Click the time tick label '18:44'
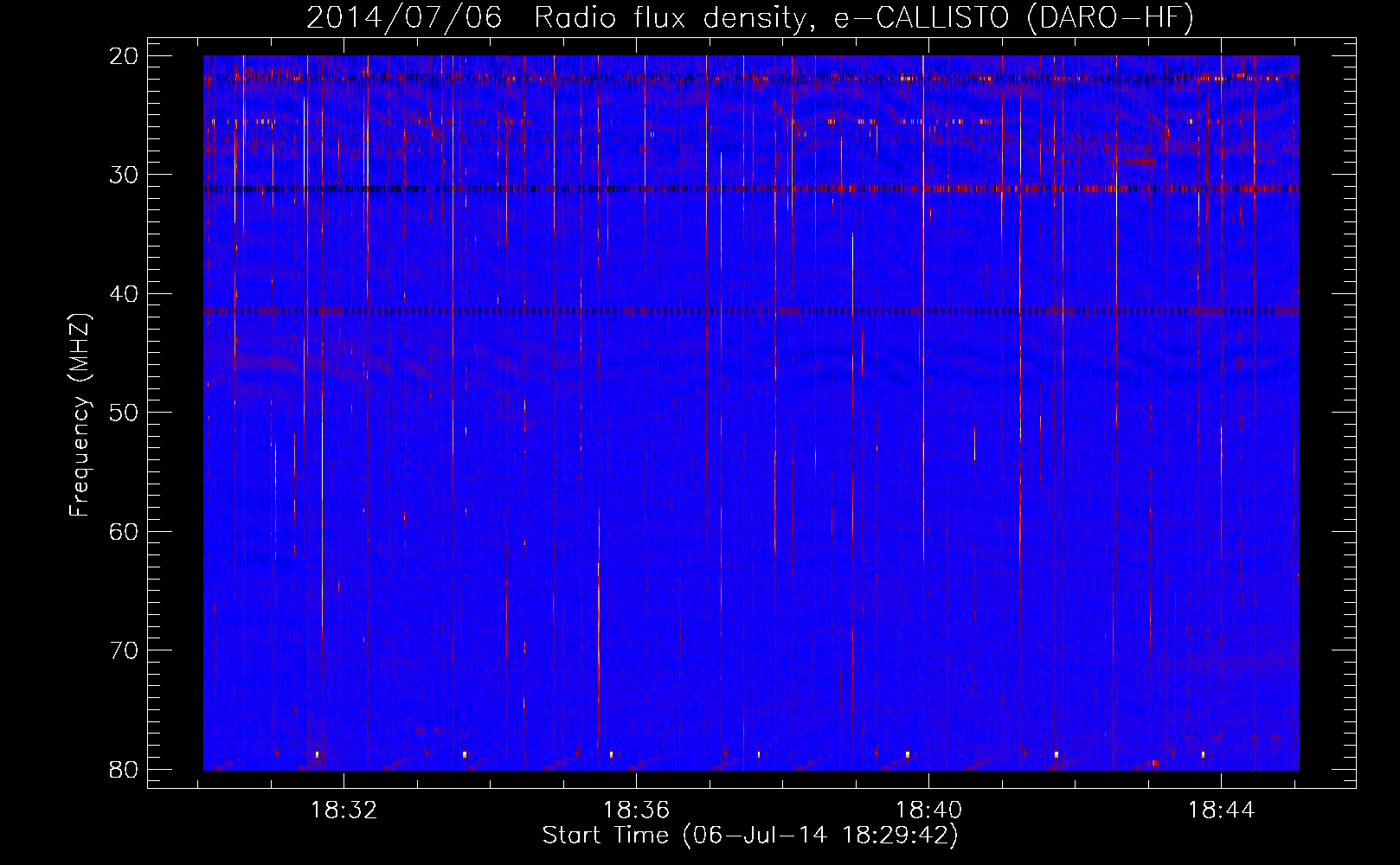Image resolution: width=1400 pixels, height=865 pixels. [1221, 811]
